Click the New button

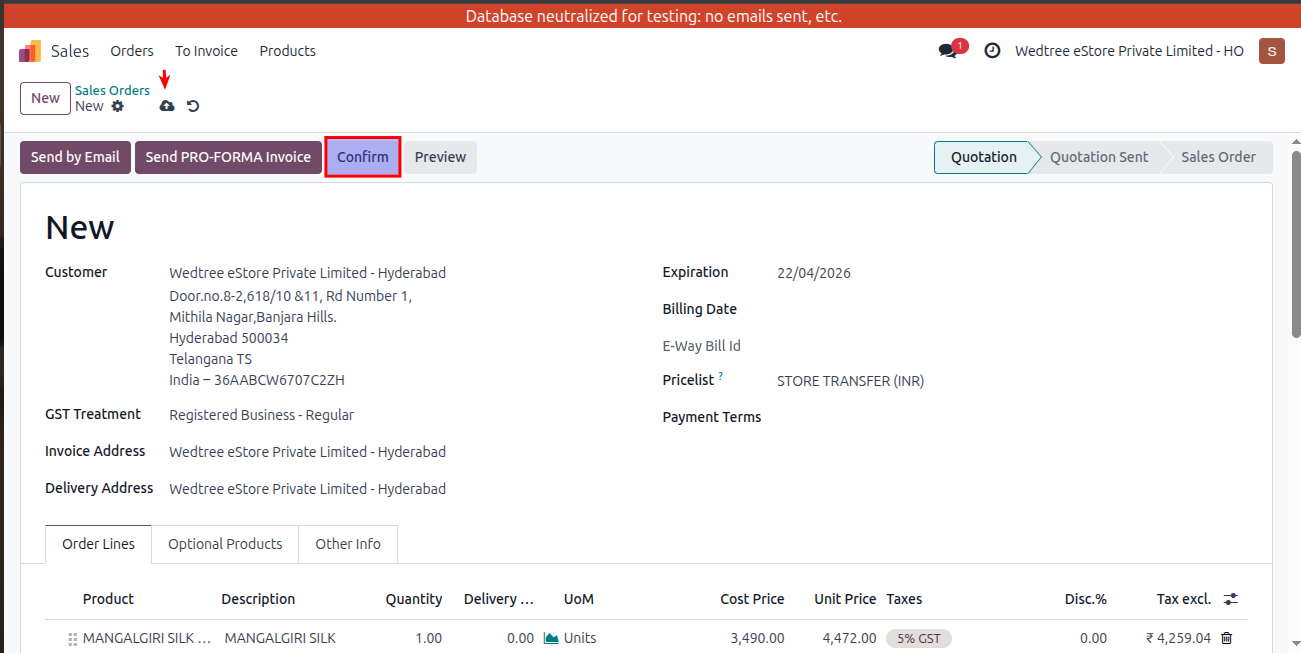point(45,98)
